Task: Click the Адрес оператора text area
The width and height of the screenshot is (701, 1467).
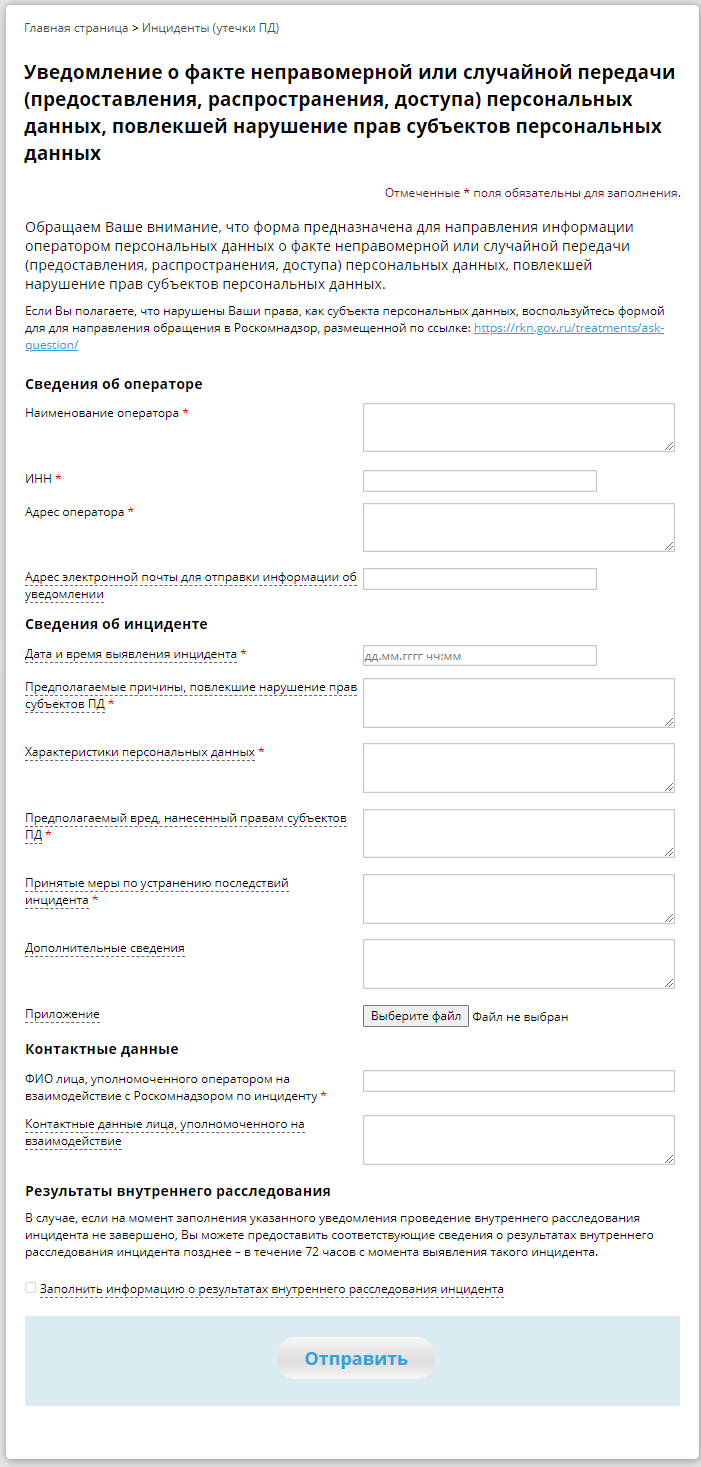Action: [x=518, y=527]
